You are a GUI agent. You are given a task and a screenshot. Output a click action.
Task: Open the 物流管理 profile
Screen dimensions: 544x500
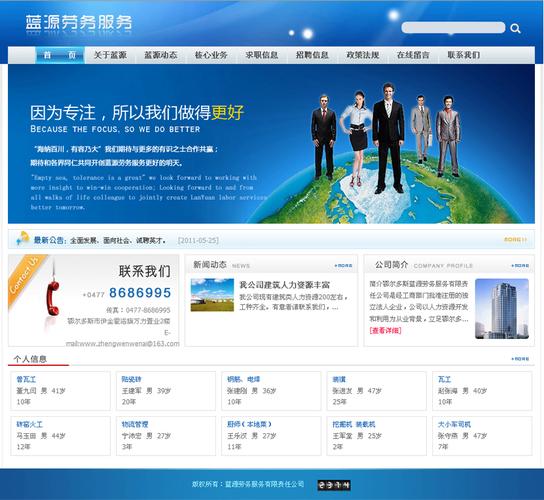point(135,424)
